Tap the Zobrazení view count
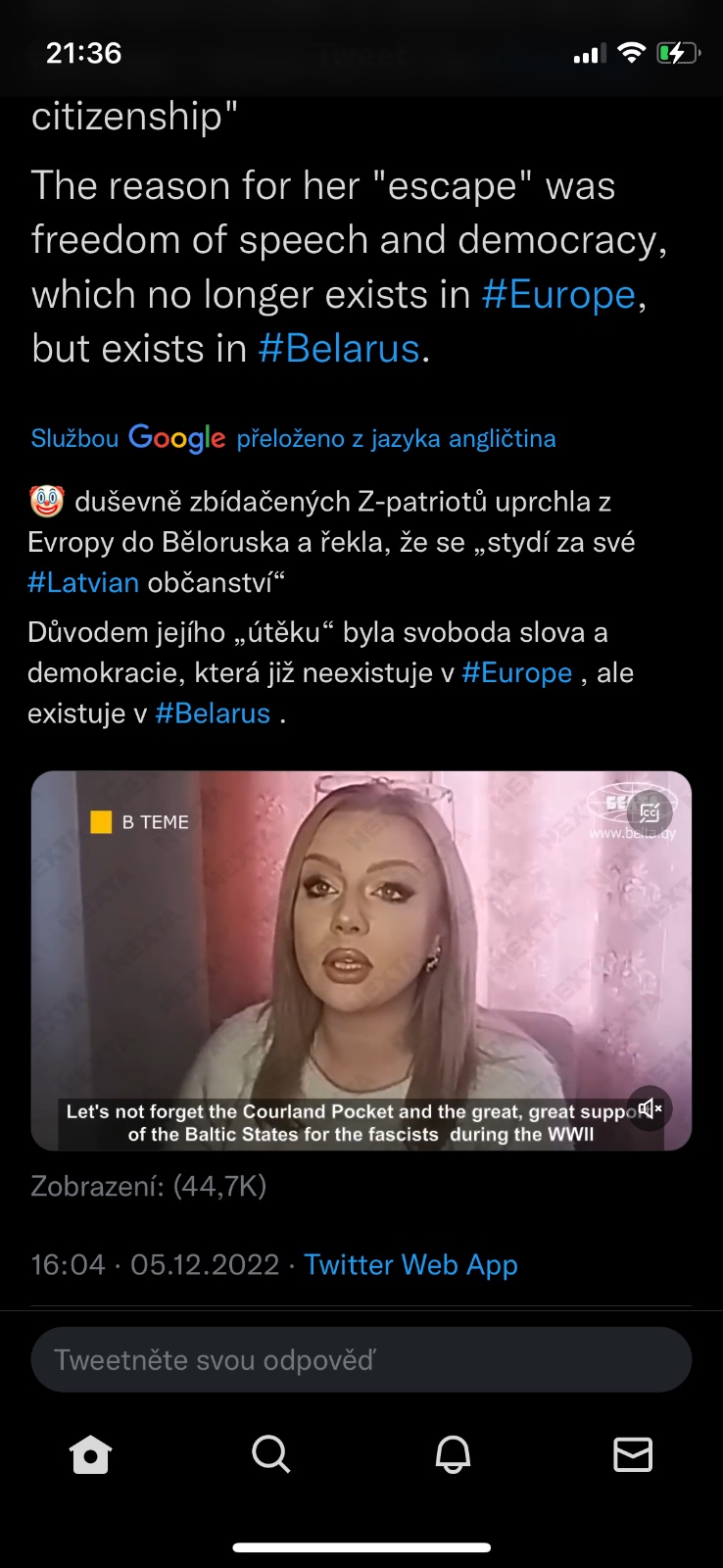This screenshot has height=1568, width=723. pos(149,1186)
